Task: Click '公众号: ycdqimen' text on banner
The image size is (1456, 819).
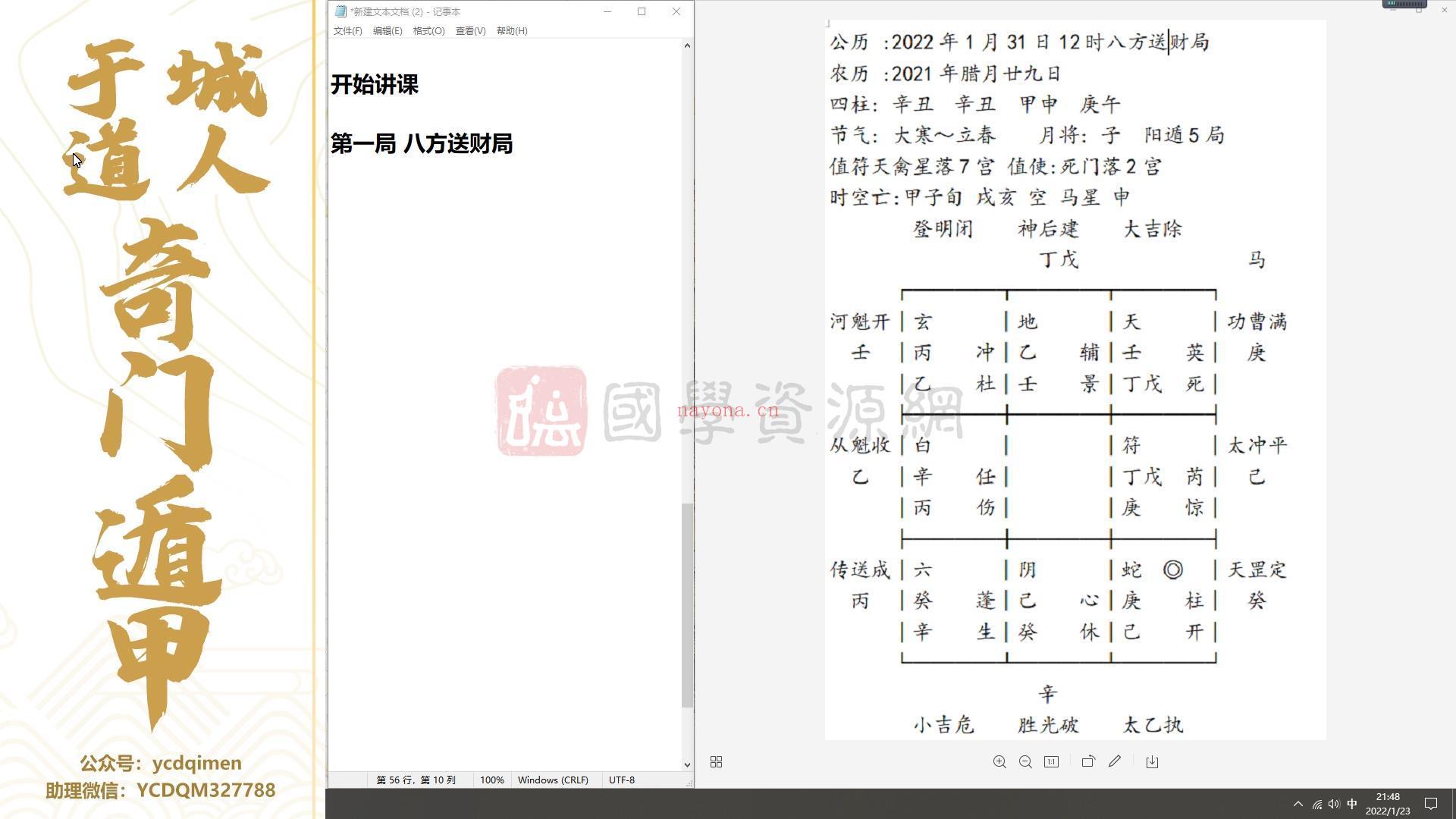Action: pos(161,763)
